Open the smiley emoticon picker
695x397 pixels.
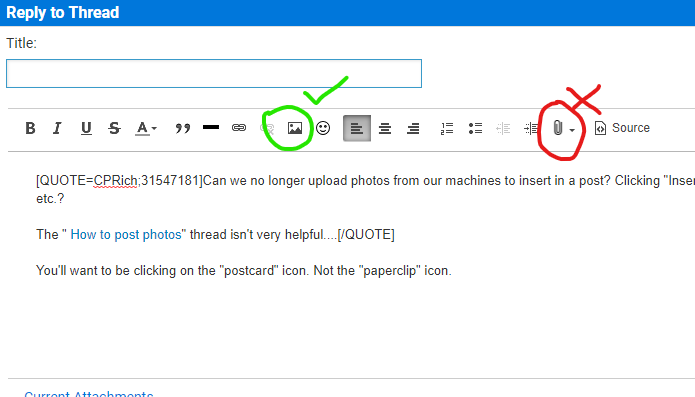tap(323, 128)
